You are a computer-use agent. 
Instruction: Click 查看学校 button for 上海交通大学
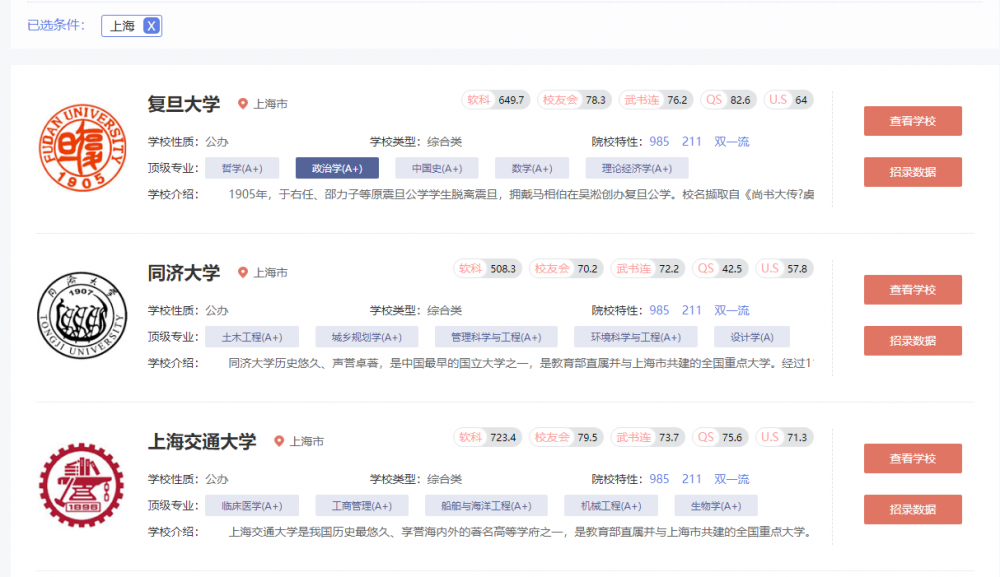pyautogui.click(x=913, y=458)
